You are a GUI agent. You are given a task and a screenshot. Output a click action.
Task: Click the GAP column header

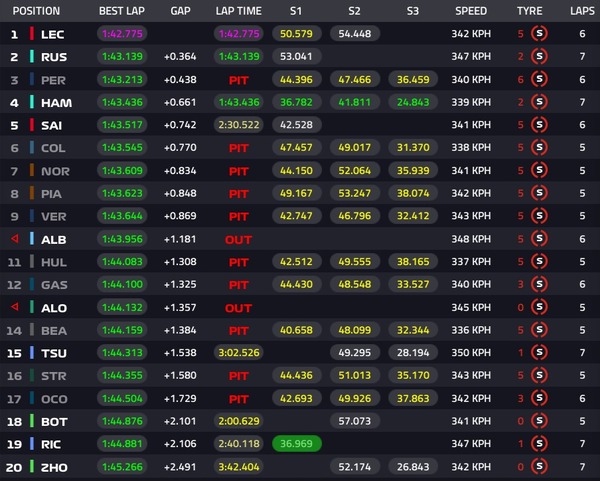[181, 11]
